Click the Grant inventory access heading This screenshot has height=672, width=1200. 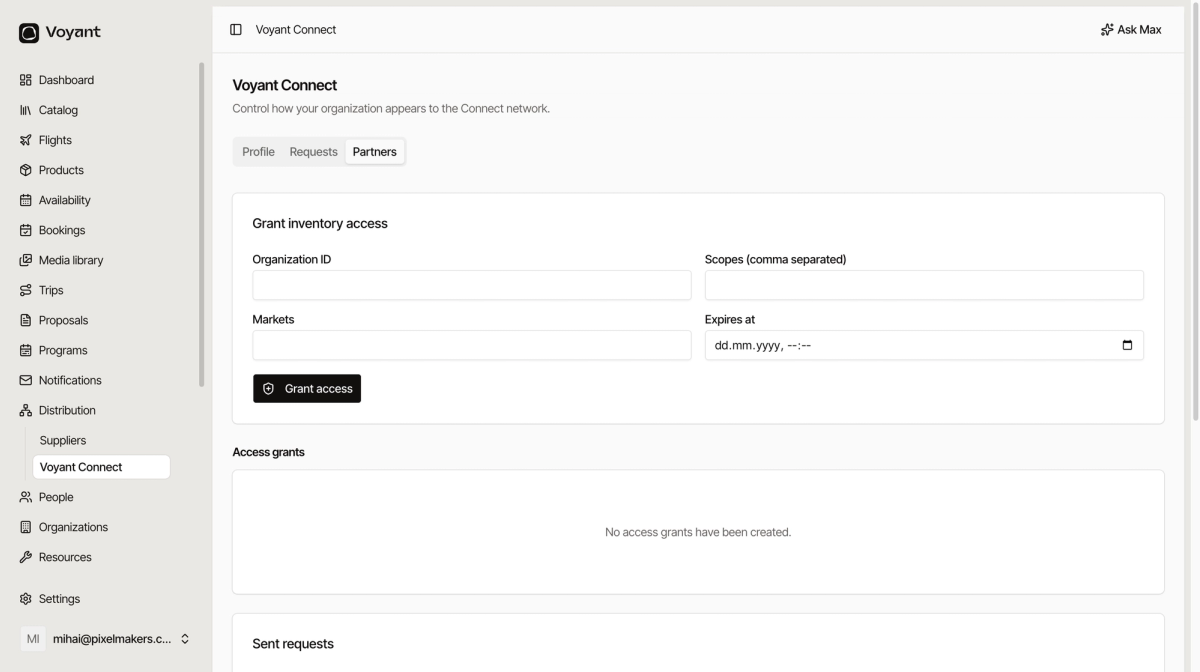point(320,224)
